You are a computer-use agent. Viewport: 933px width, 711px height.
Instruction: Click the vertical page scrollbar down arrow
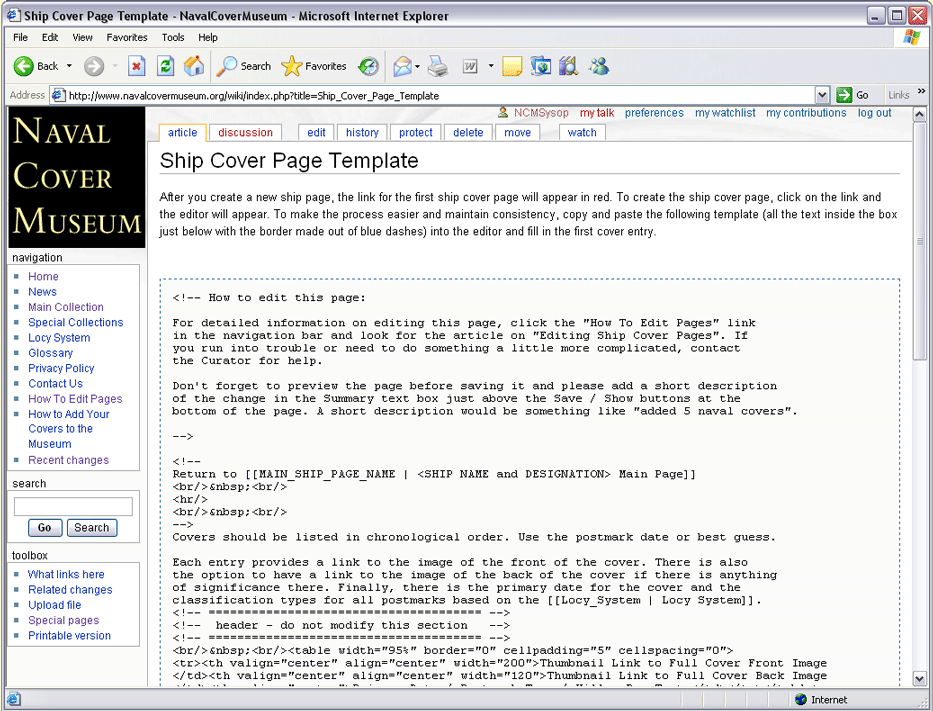(x=920, y=679)
